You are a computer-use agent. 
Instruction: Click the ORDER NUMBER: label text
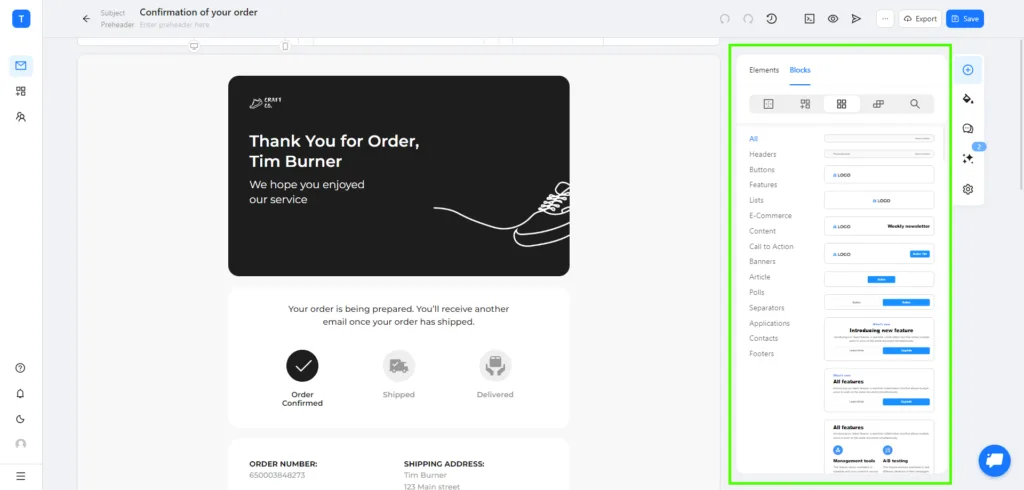pos(283,464)
